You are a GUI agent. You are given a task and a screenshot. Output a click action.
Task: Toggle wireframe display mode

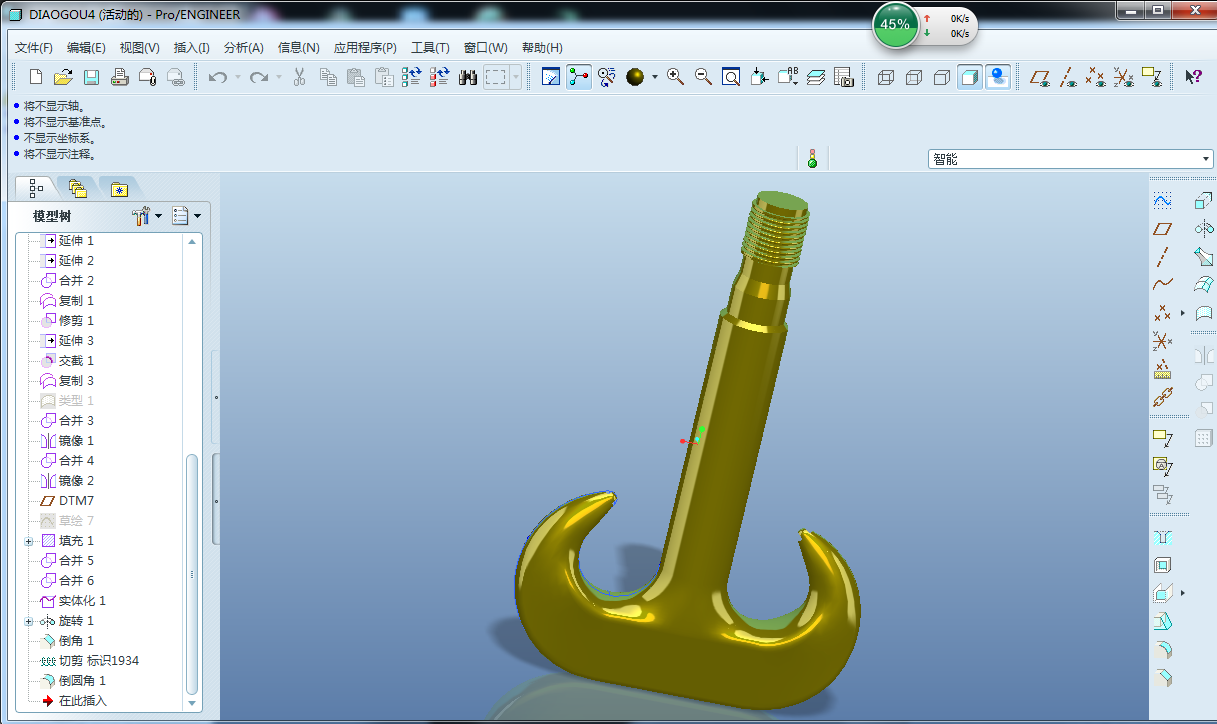pyautogui.click(x=885, y=77)
